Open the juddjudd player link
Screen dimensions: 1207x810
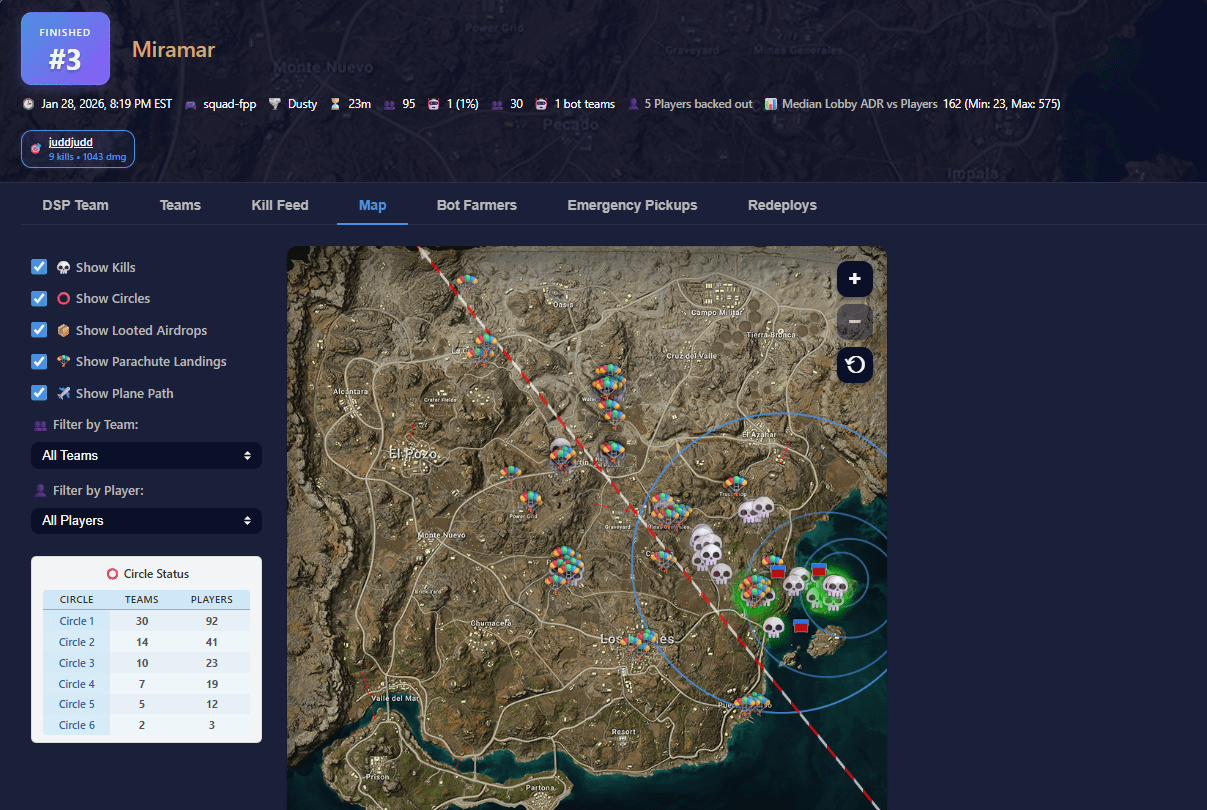(x=71, y=142)
